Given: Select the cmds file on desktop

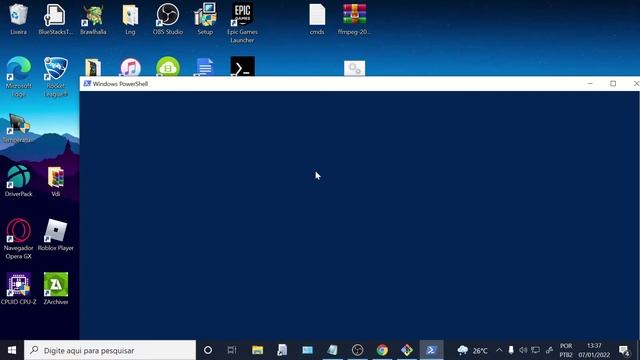Looking at the screenshot, I should click(317, 18).
